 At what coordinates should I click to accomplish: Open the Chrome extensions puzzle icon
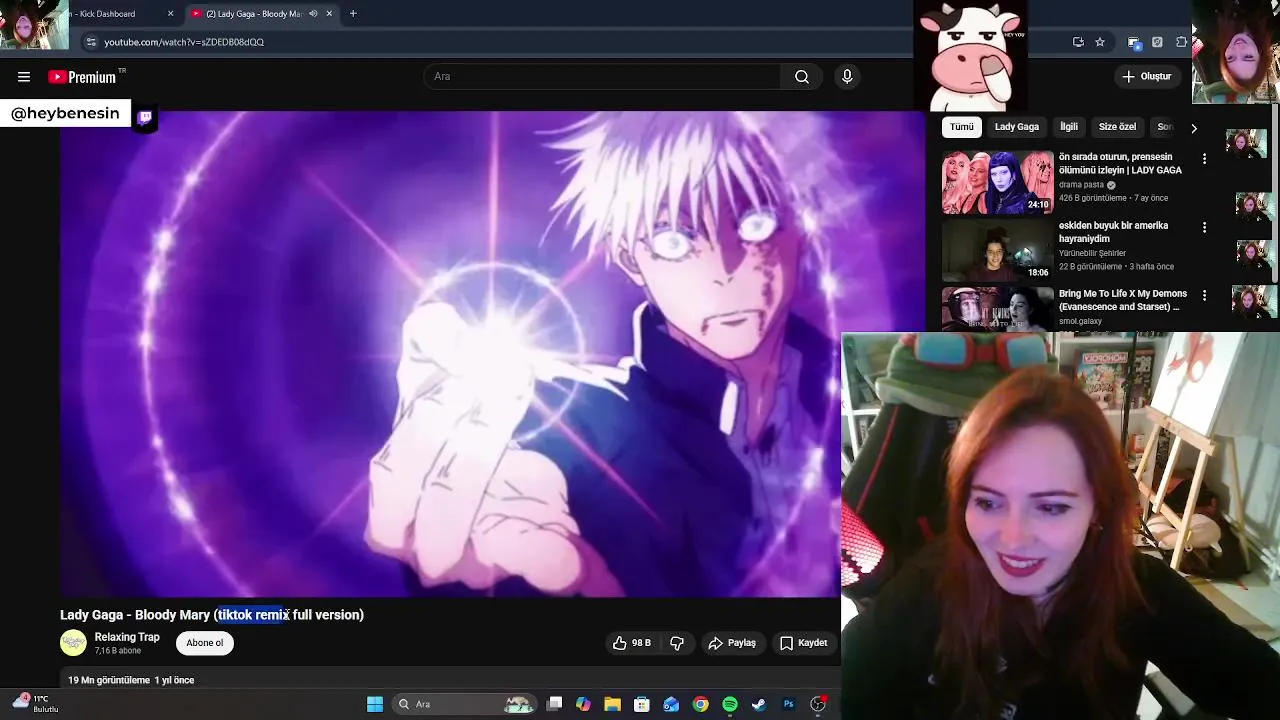click(1181, 42)
